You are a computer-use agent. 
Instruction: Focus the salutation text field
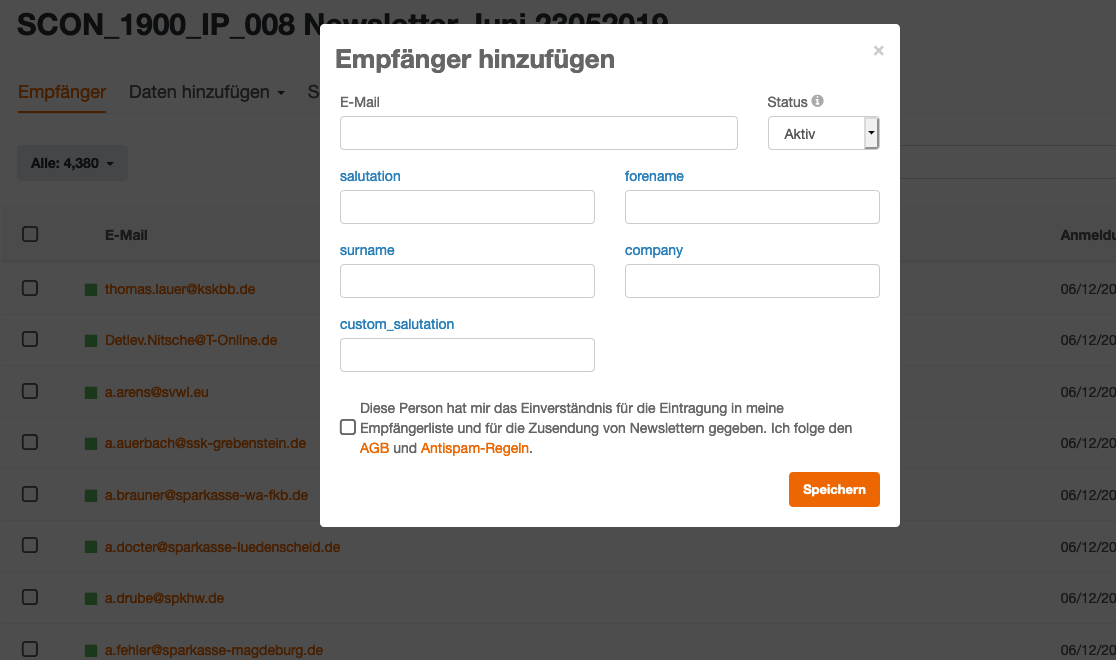pos(467,207)
